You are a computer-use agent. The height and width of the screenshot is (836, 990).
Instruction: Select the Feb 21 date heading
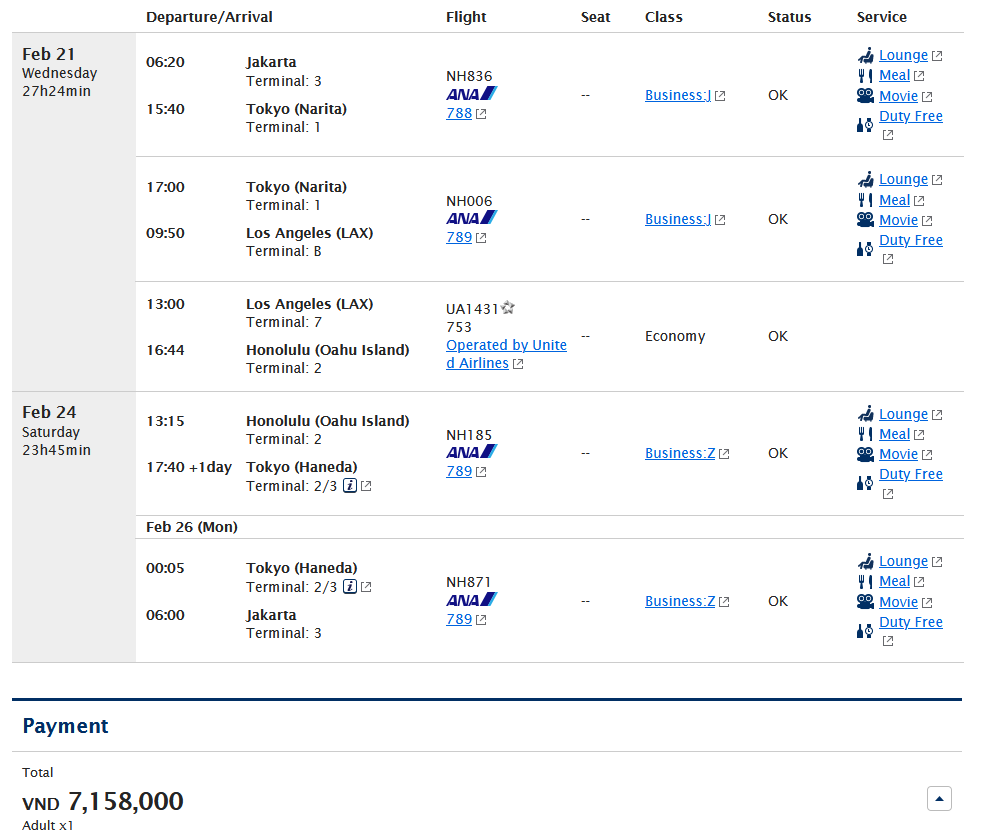(x=49, y=54)
